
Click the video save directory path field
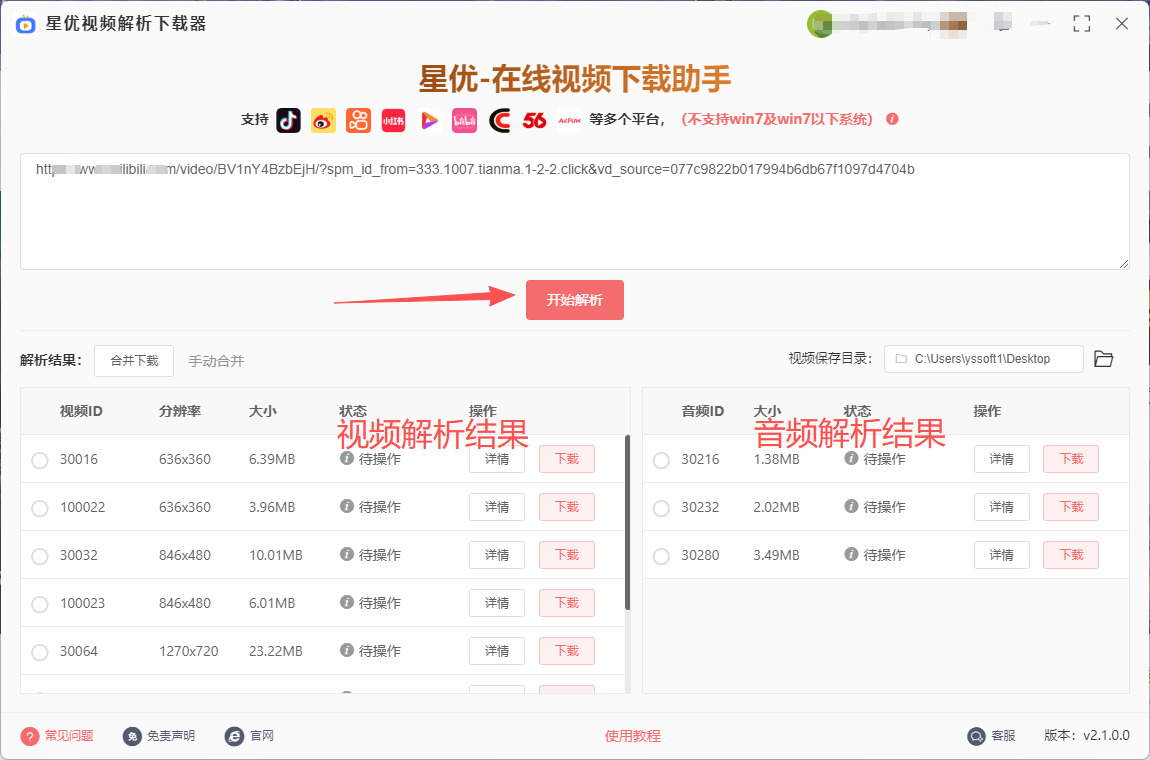point(984,359)
